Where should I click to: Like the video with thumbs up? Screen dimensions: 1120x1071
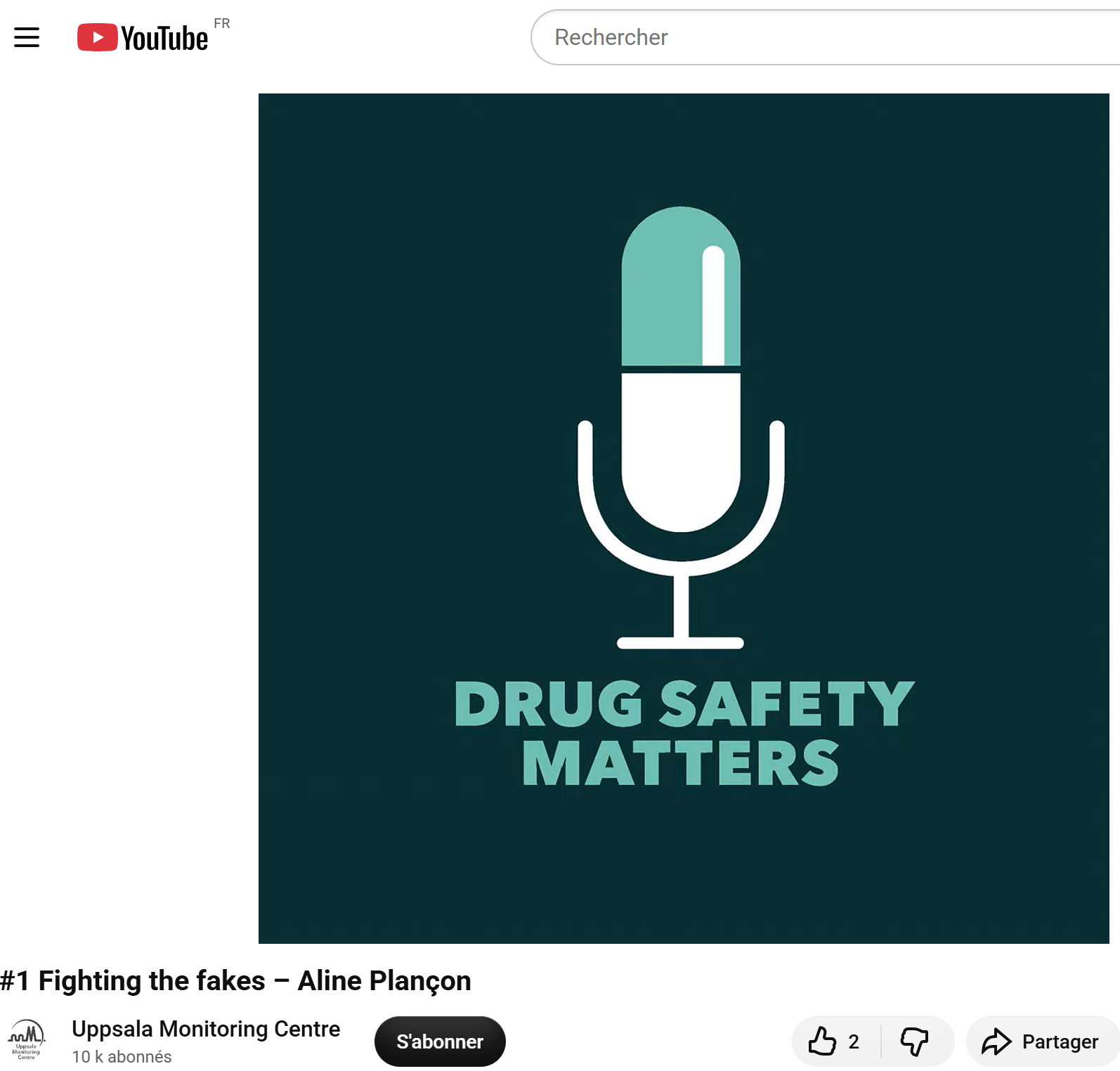click(835, 1041)
